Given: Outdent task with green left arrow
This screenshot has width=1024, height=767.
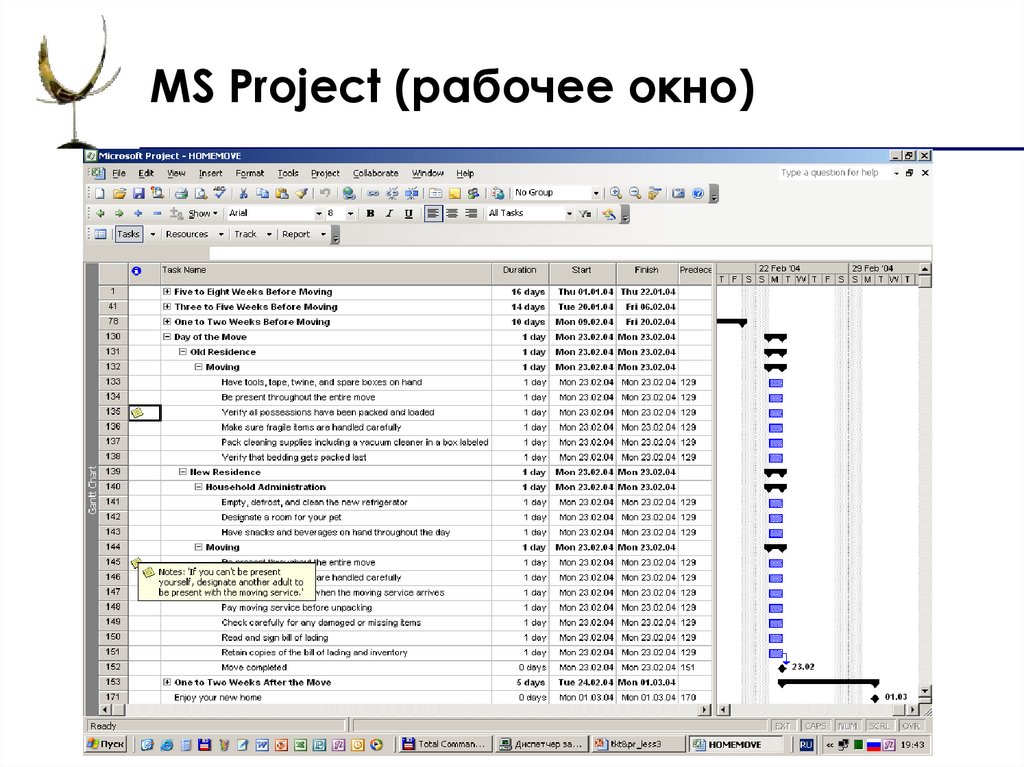Looking at the screenshot, I should 101,214.
